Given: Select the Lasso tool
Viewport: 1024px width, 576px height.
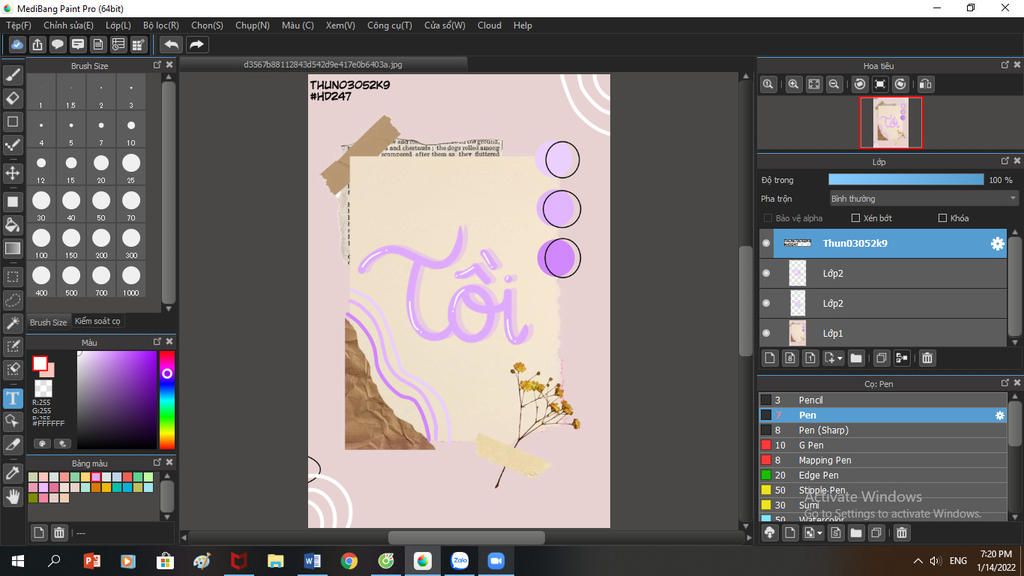Looking at the screenshot, I should coord(12,300).
